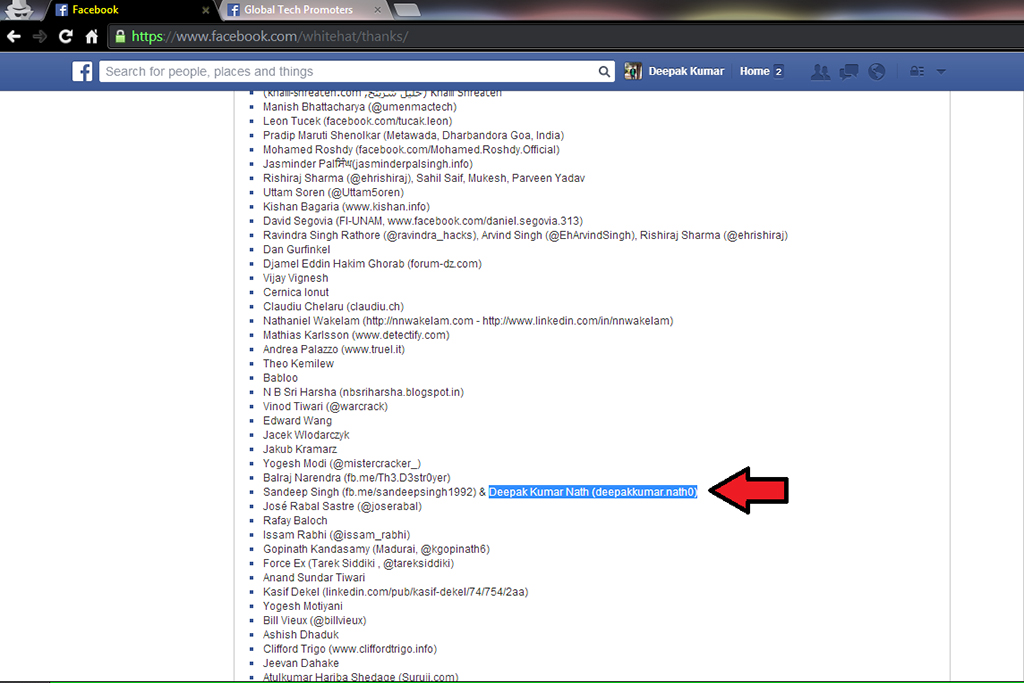Click Vijay Vignesh entry
The image size is (1024, 683).
click(x=296, y=278)
